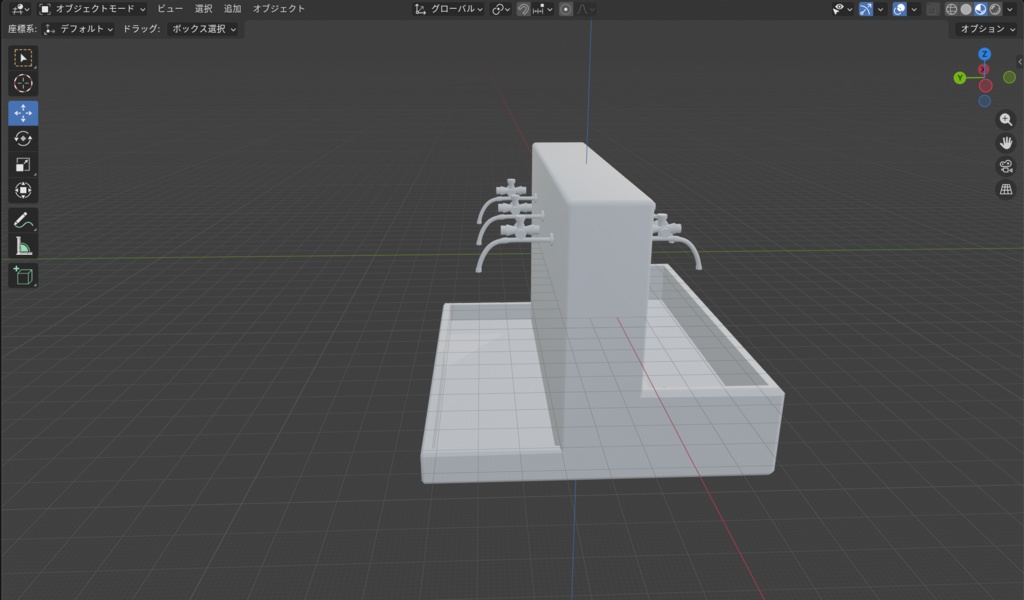Viewport: 1024px width, 600px height.
Task: Activate the 3D Cursor tool
Action: coord(23,84)
